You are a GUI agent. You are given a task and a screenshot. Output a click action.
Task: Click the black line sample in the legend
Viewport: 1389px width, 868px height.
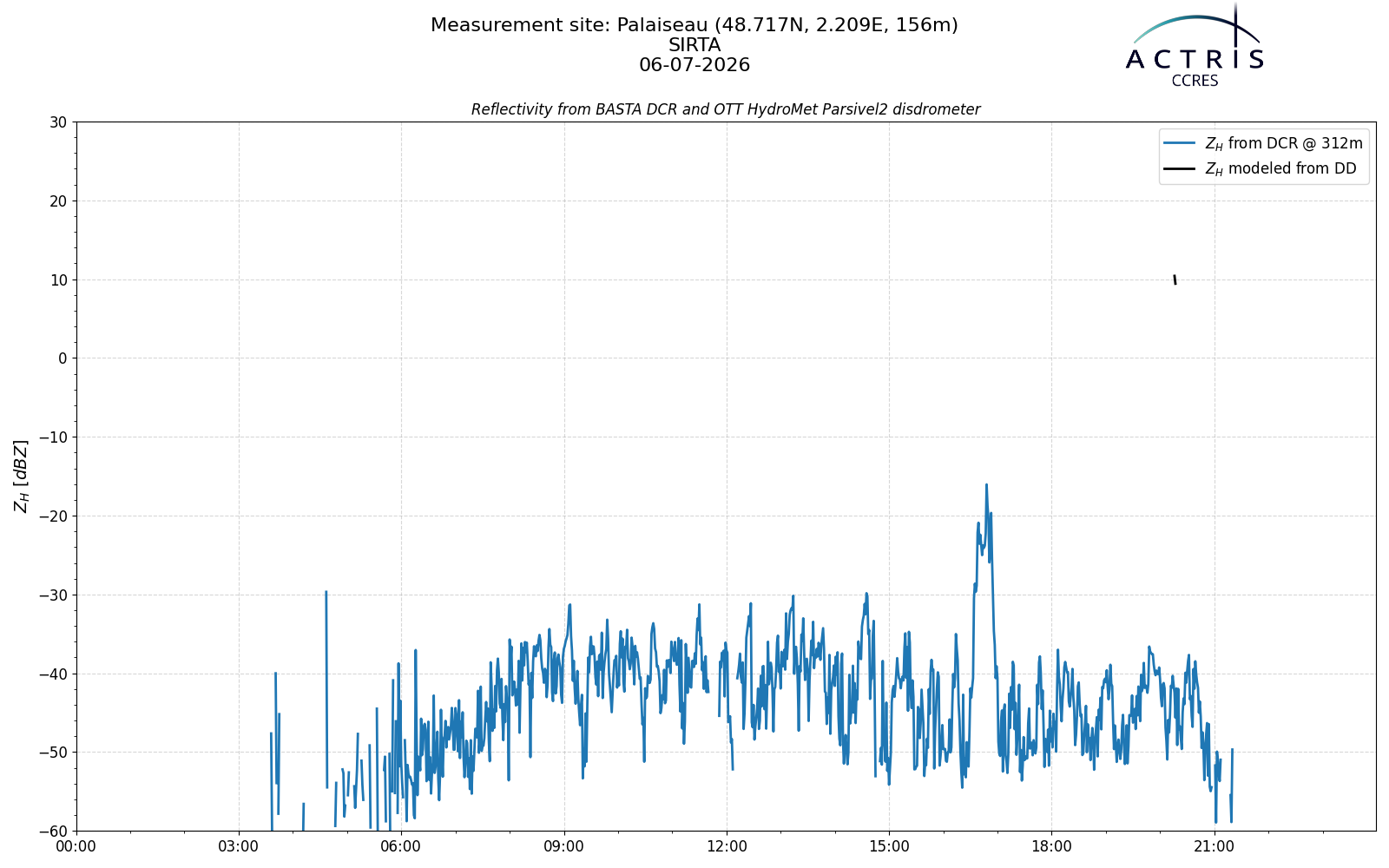(x=1181, y=168)
